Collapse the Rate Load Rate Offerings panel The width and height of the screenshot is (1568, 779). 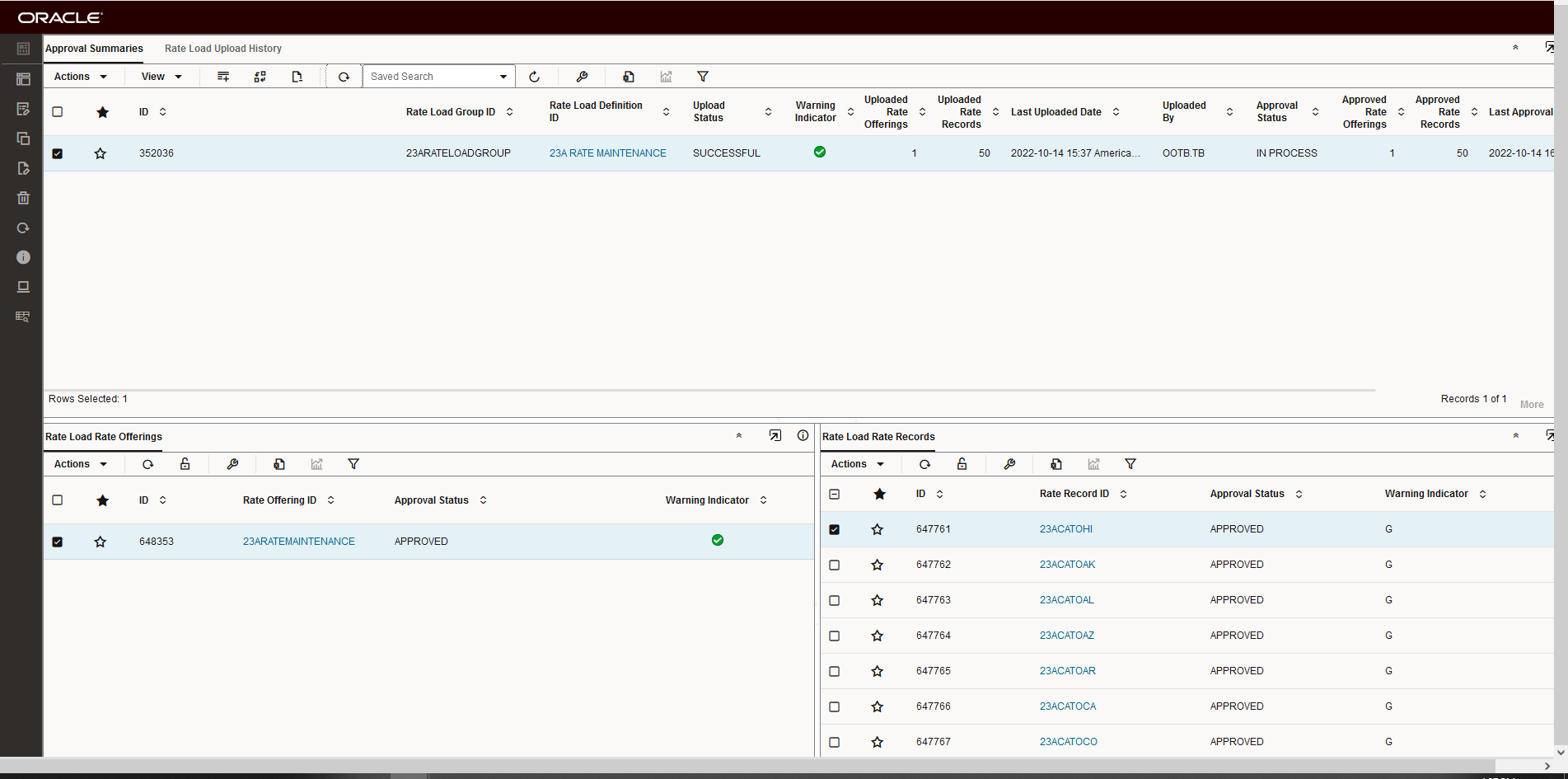point(739,435)
